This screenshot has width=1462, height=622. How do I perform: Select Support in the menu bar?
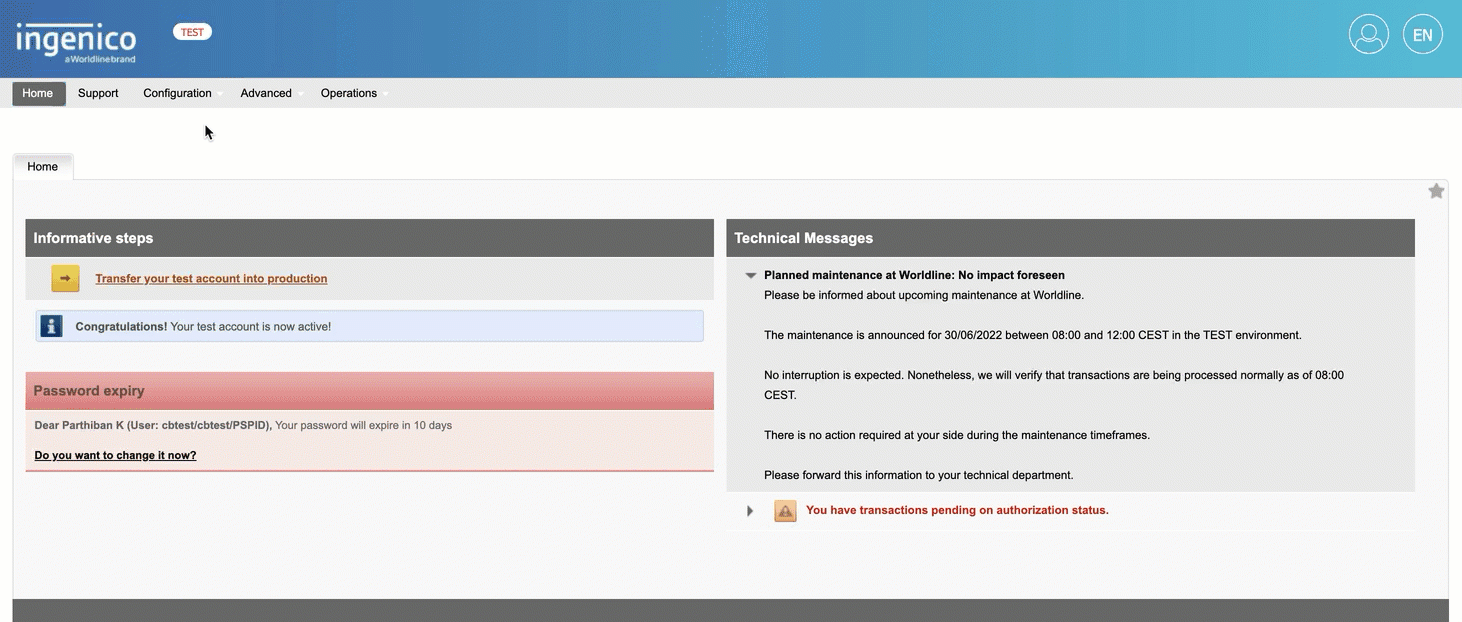click(98, 93)
